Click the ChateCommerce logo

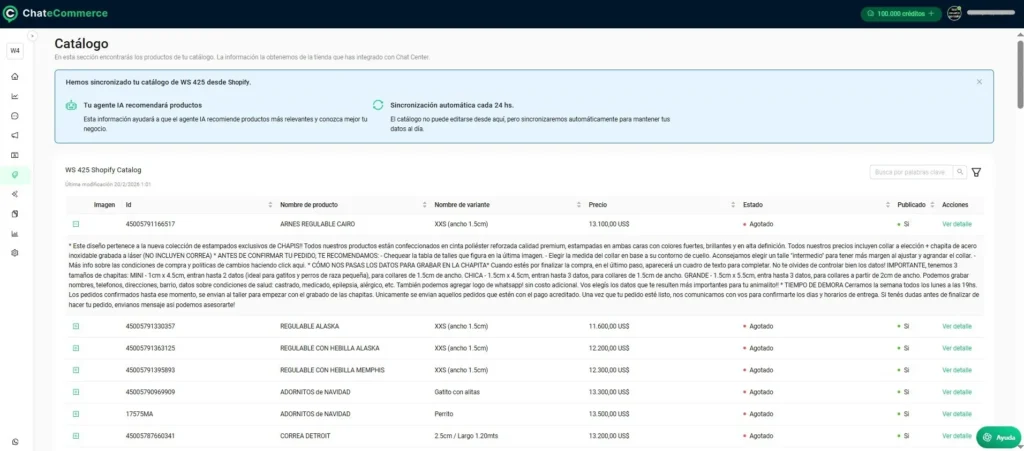(56, 13)
